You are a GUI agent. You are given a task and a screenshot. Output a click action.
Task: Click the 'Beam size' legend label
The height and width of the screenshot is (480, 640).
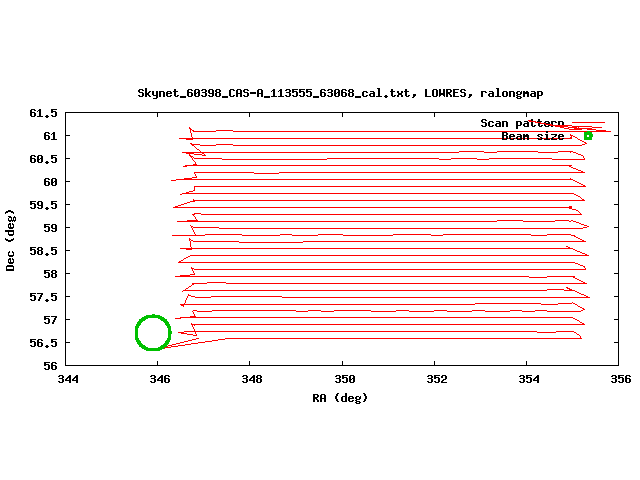[x=533, y=136]
